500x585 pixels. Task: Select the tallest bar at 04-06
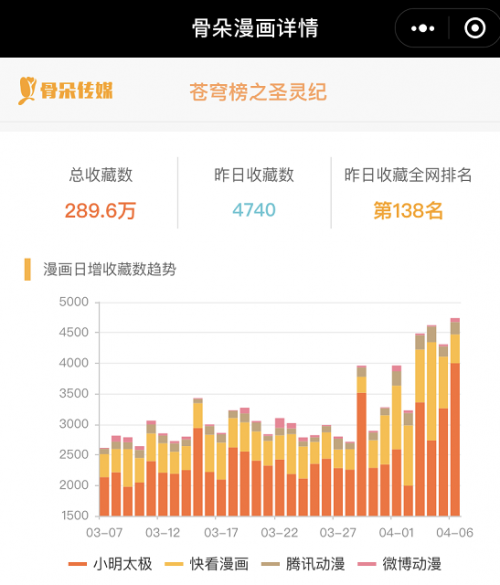(x=455, y=417)
